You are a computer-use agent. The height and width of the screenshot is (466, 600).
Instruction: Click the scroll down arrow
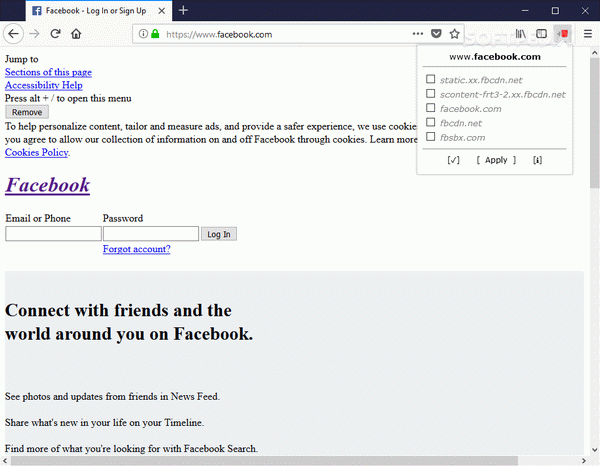pyautogui.click(x=595, y=450)
